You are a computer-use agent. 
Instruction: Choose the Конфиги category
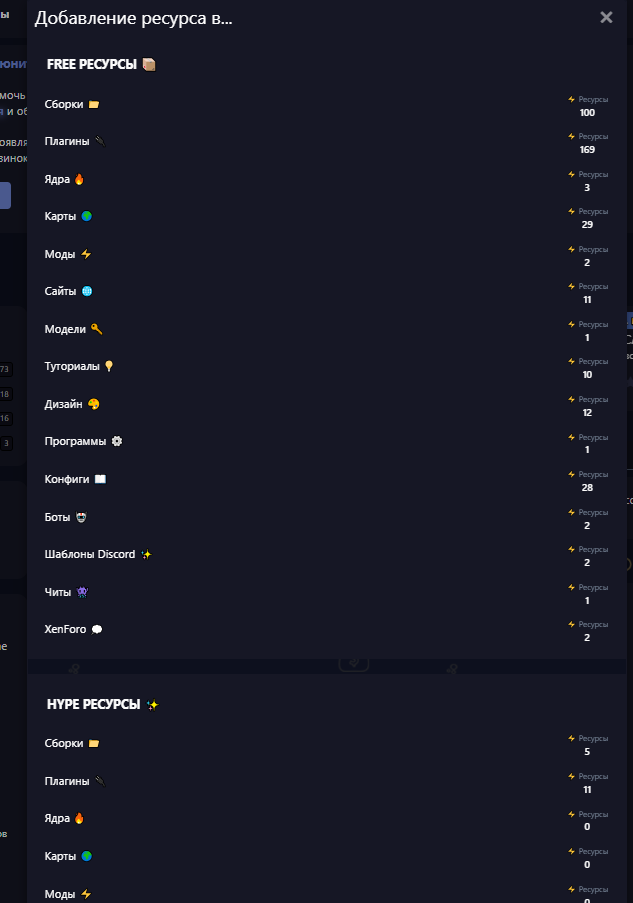(x=67, y=479)
